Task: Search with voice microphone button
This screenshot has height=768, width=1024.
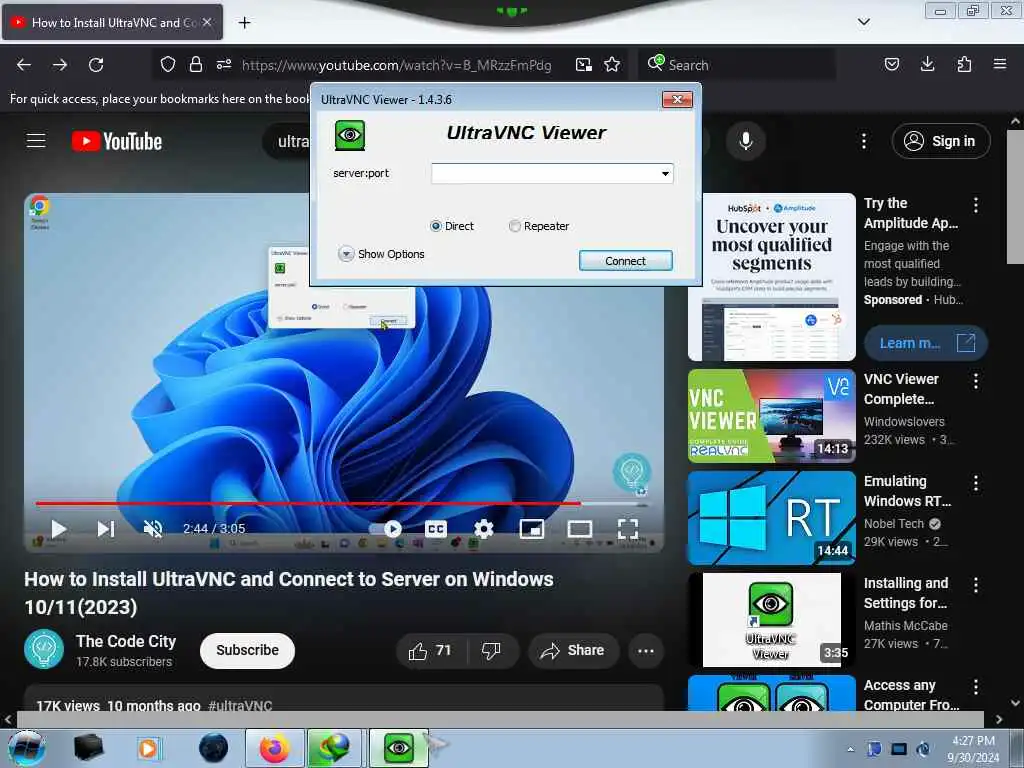Action: [746, 141]
